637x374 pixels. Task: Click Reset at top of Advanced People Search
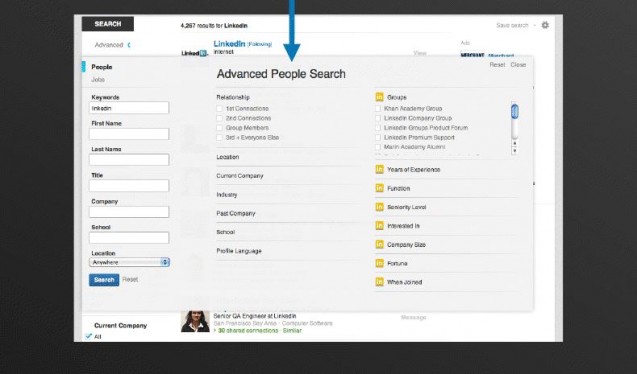497,65
